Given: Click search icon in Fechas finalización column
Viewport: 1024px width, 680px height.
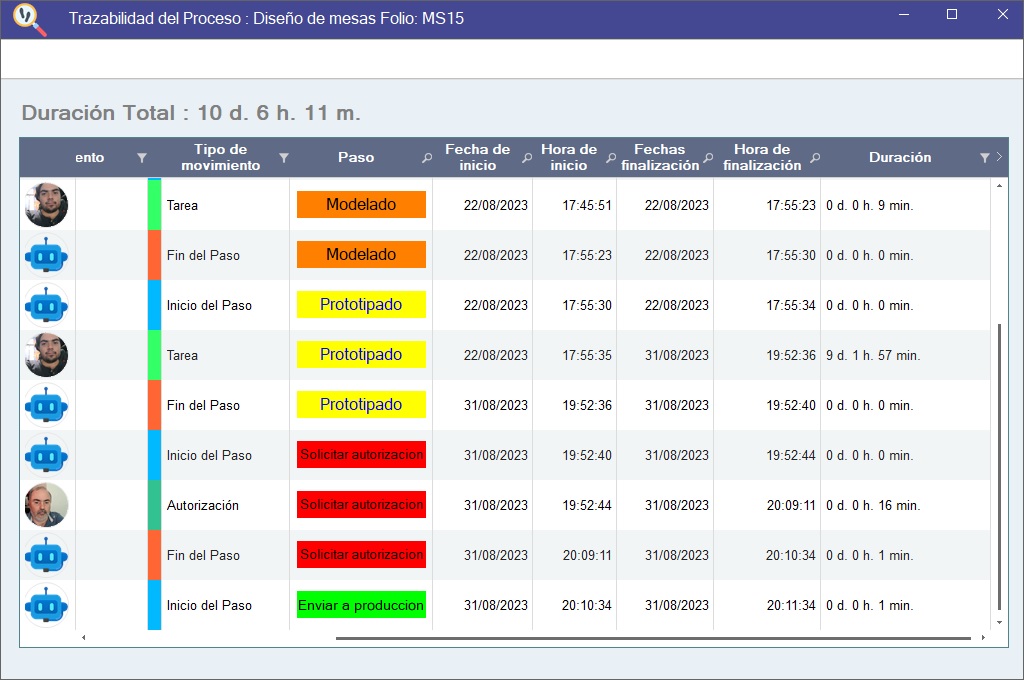Looking at the screenshot, I should coord(708,158).
